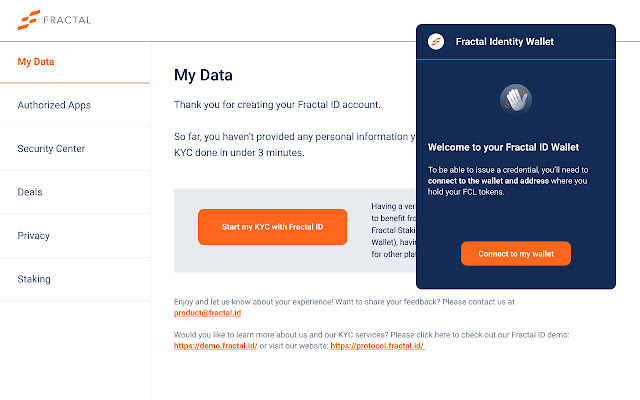Navigate to the Staking page

pos(34,279)
